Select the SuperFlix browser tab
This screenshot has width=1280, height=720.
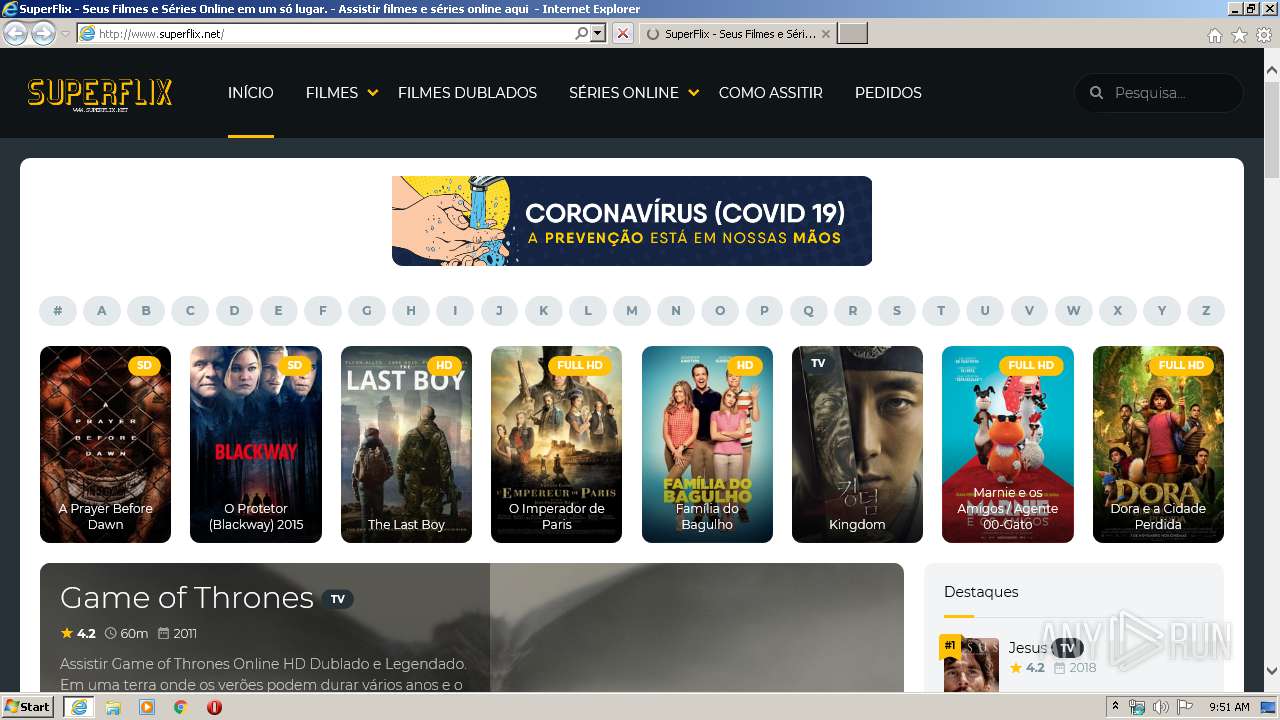click(x=735, y=34)
